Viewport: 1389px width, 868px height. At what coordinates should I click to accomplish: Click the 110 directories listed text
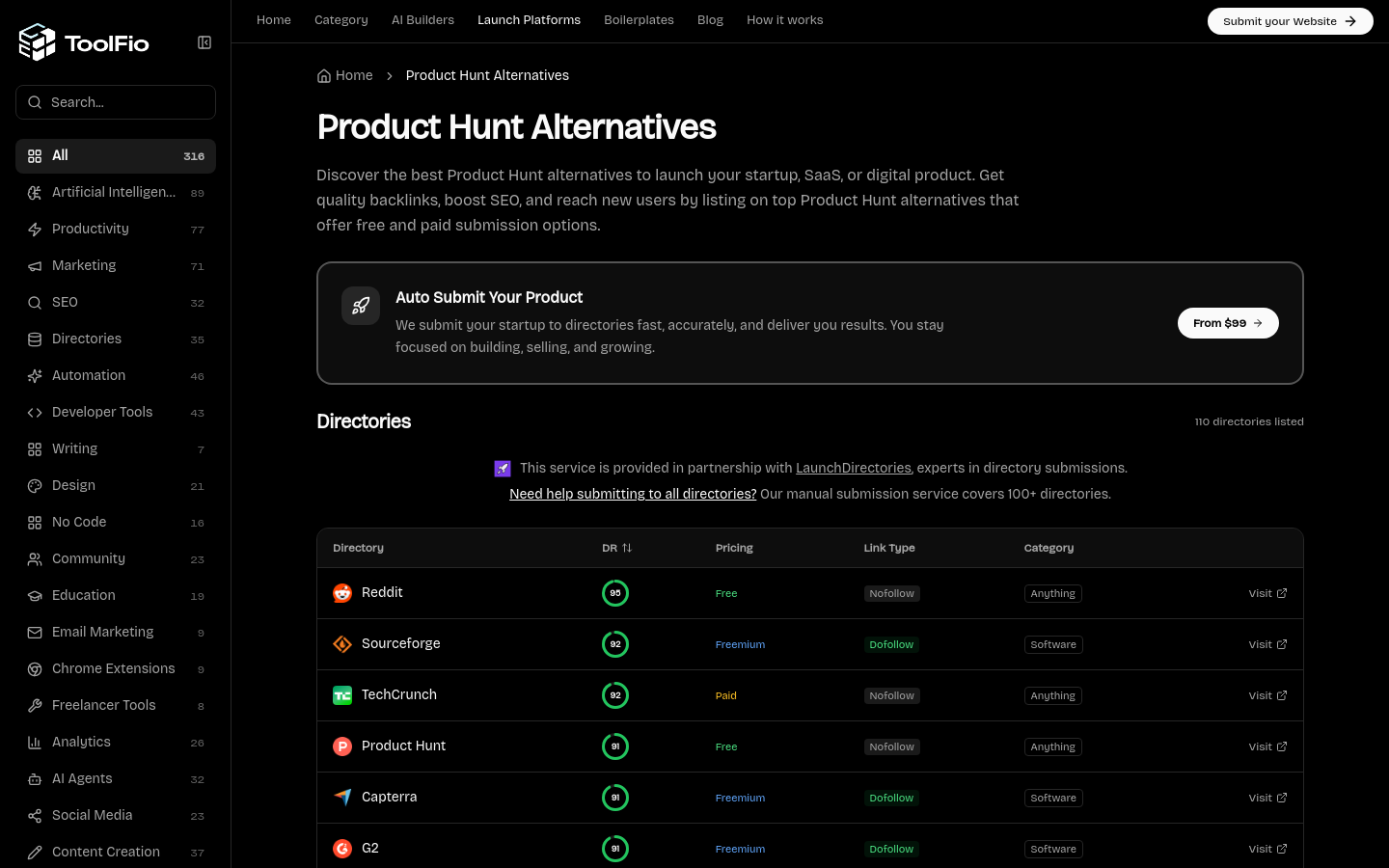click(1249, 421)
